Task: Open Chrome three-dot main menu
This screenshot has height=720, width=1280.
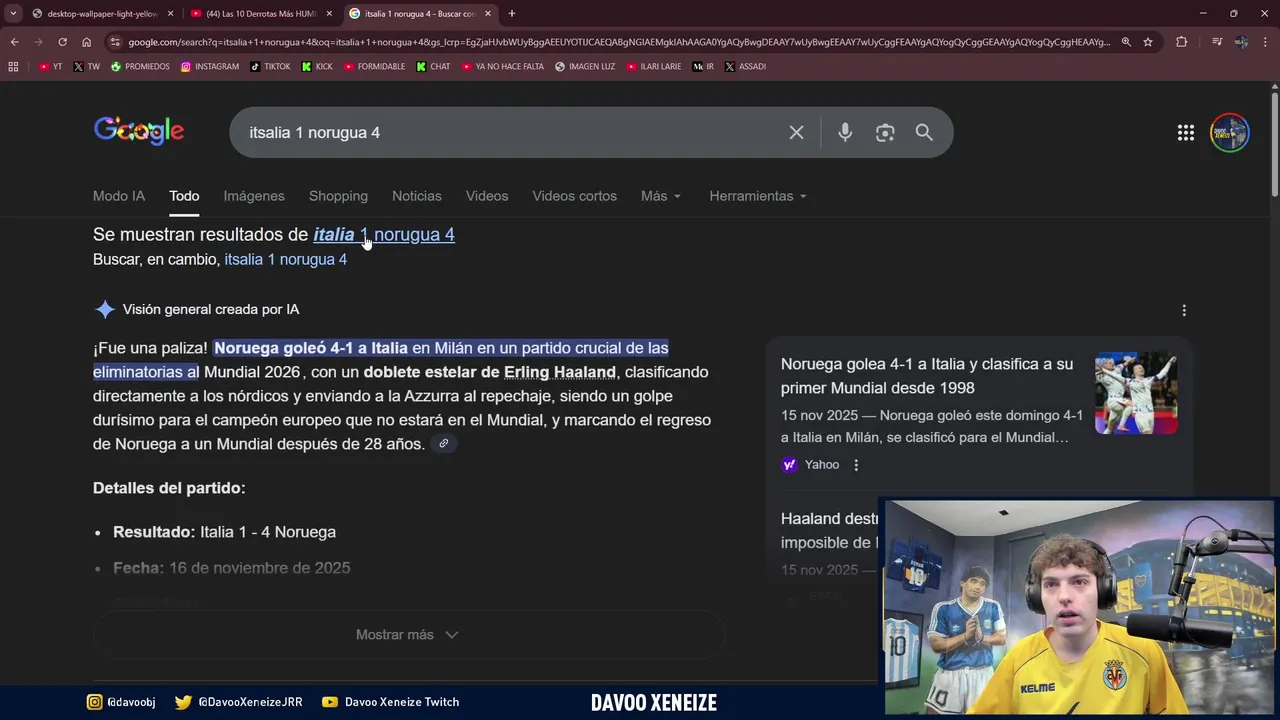Action: pos(1266,42)
